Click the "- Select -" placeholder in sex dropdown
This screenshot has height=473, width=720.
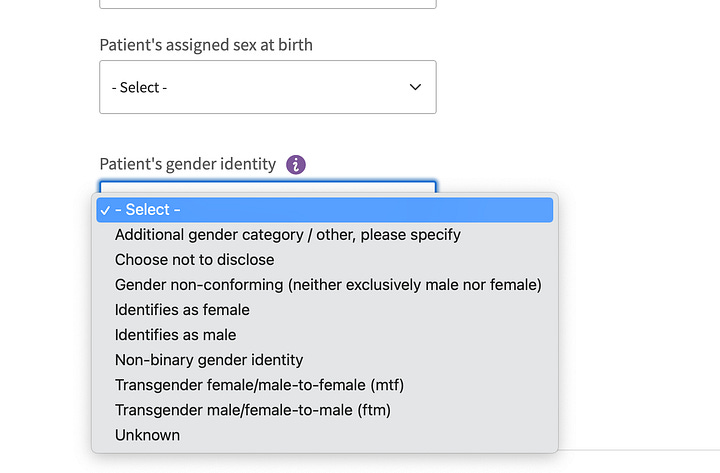[140, 87]
